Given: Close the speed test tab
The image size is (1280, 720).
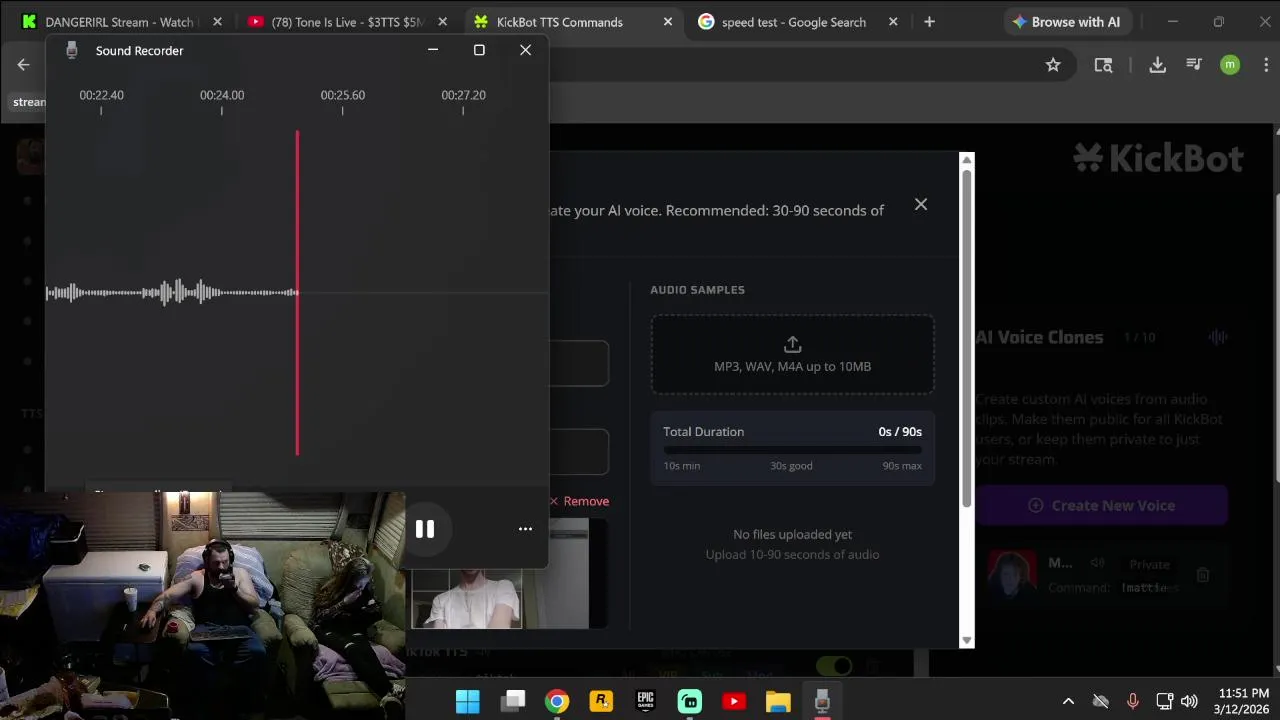Looking at the screenshot, I should (893, 22).
